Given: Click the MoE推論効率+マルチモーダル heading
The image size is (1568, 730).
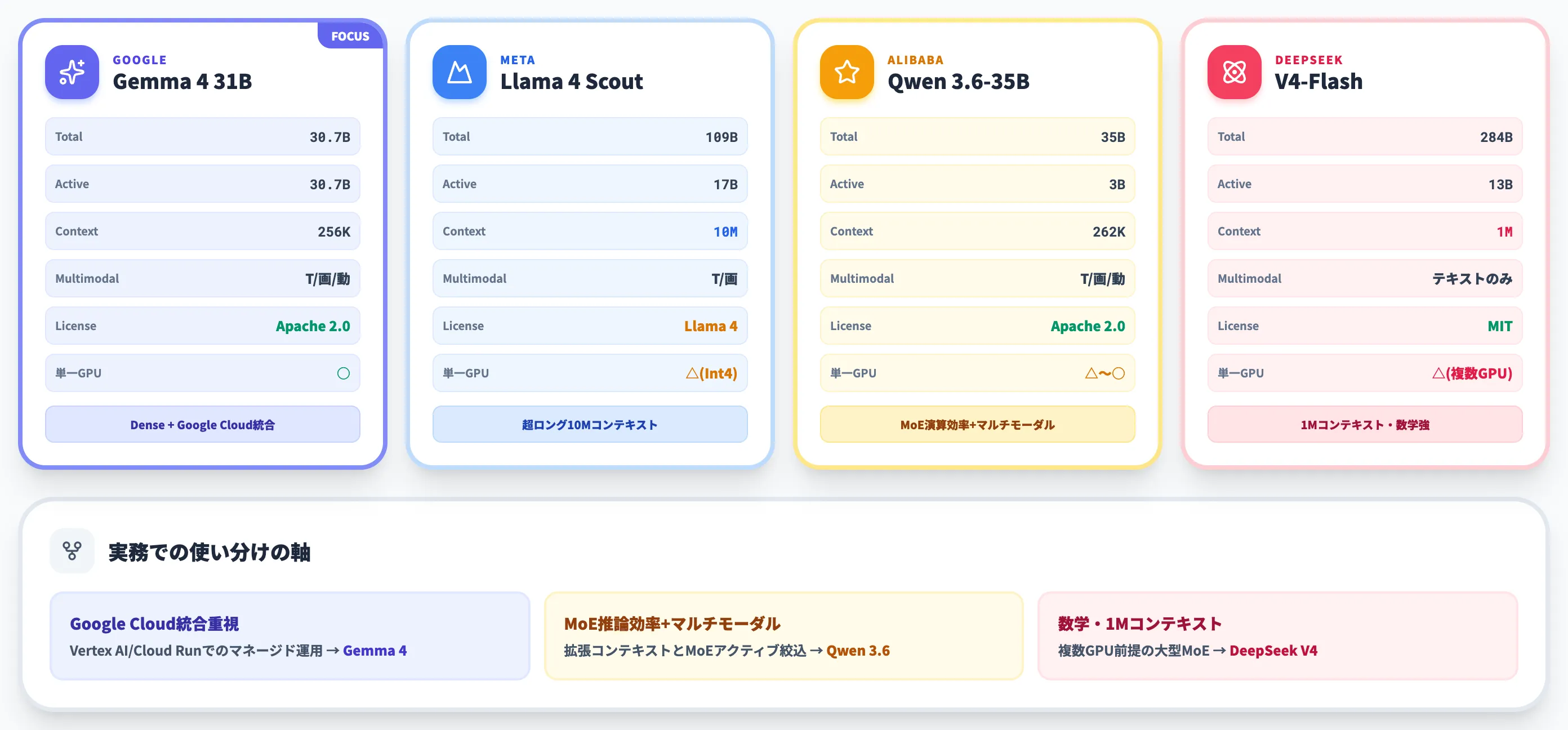Looking at the screenshot, I should [x=672, y=624].
